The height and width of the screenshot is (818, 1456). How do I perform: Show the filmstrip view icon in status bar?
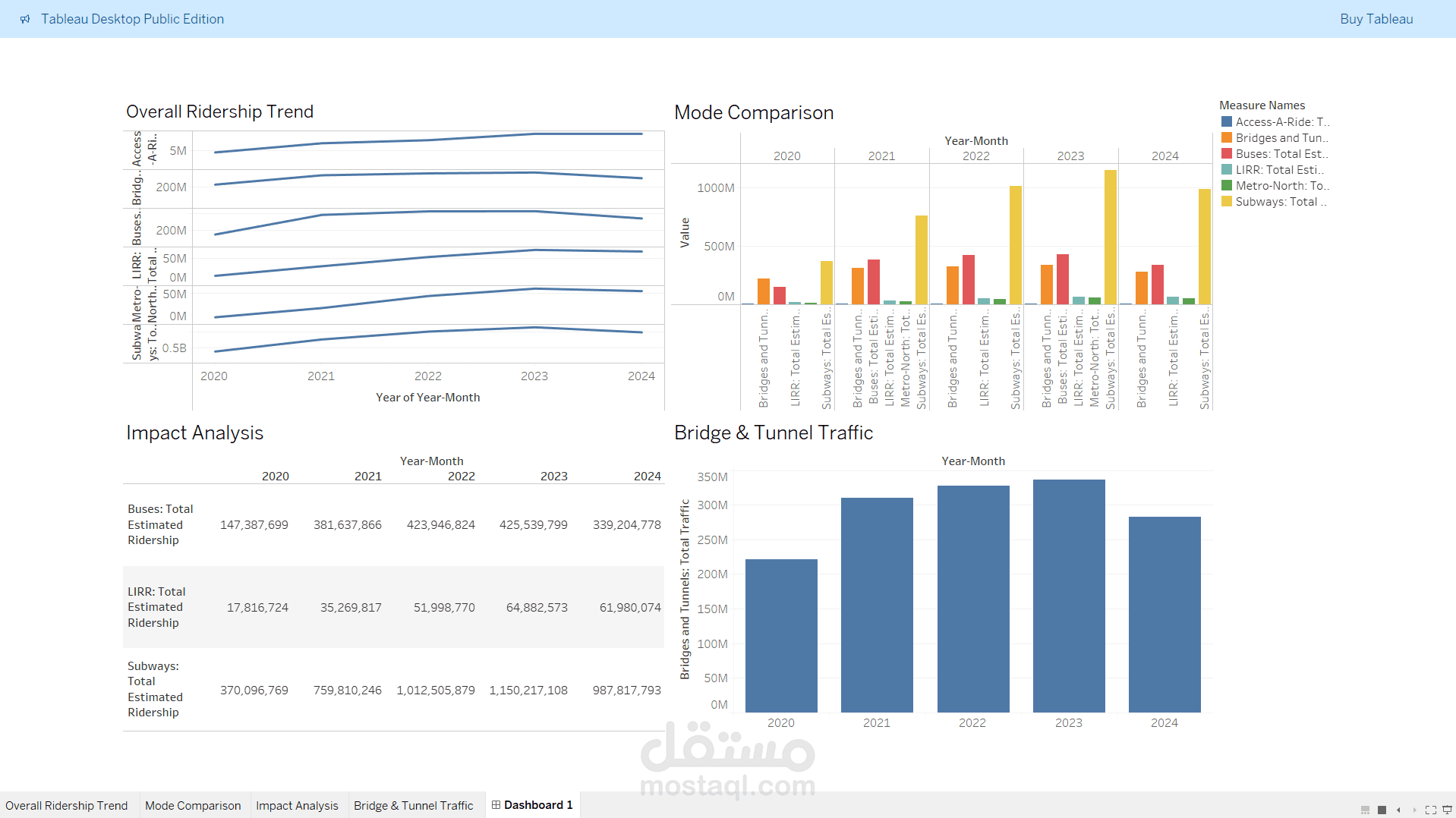[x=1365, y=810]
